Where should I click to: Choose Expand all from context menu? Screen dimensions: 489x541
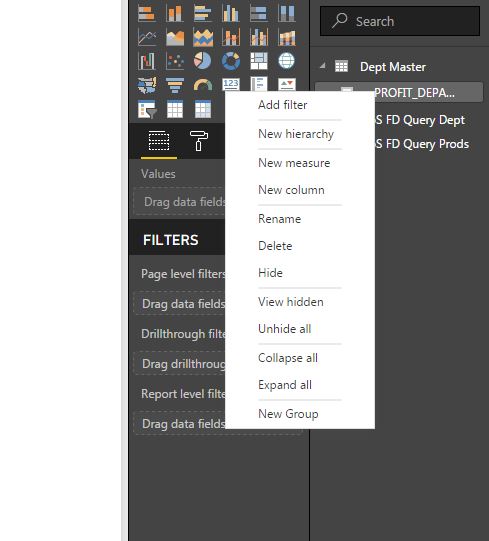pyautogui.click(x=285, y=385)
